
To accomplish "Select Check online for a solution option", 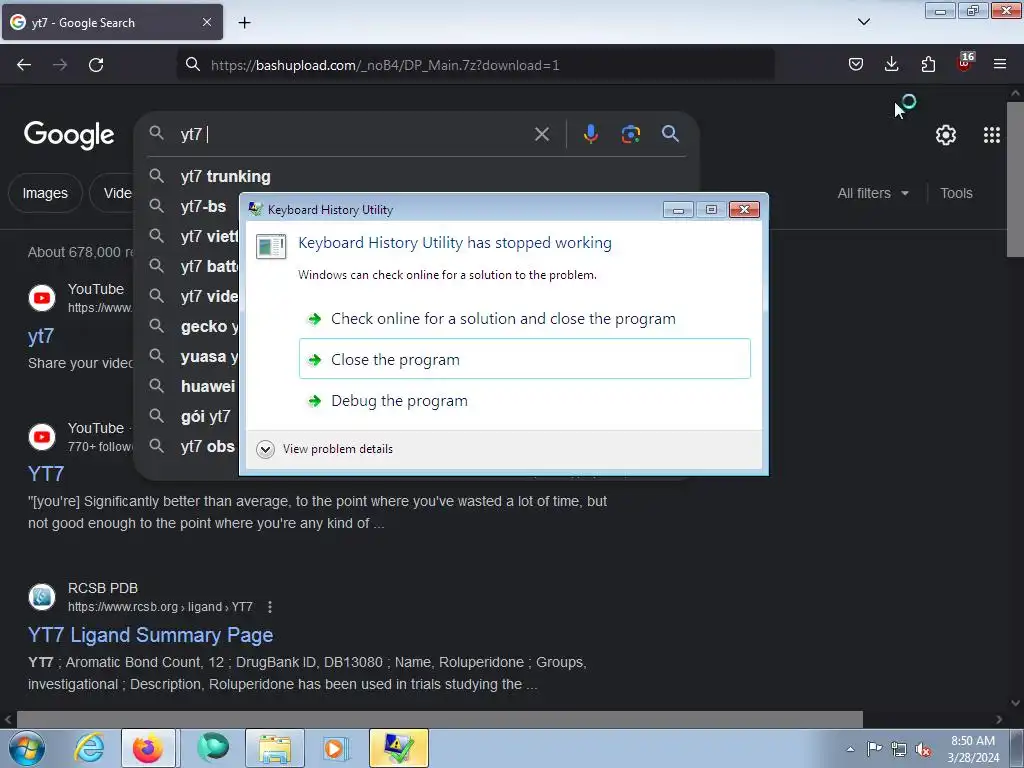I will (524, 319).
